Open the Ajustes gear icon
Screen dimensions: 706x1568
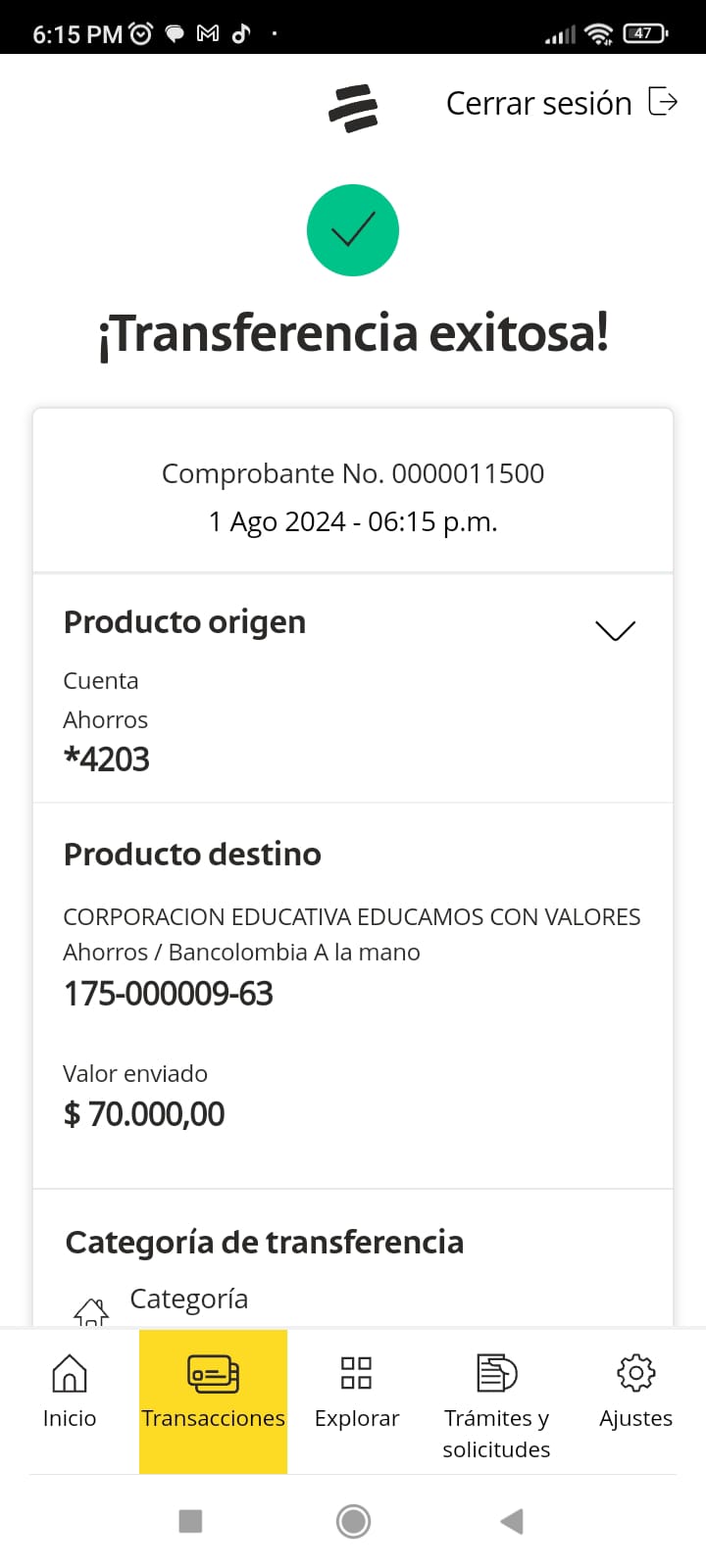[x=635, y=1373]
